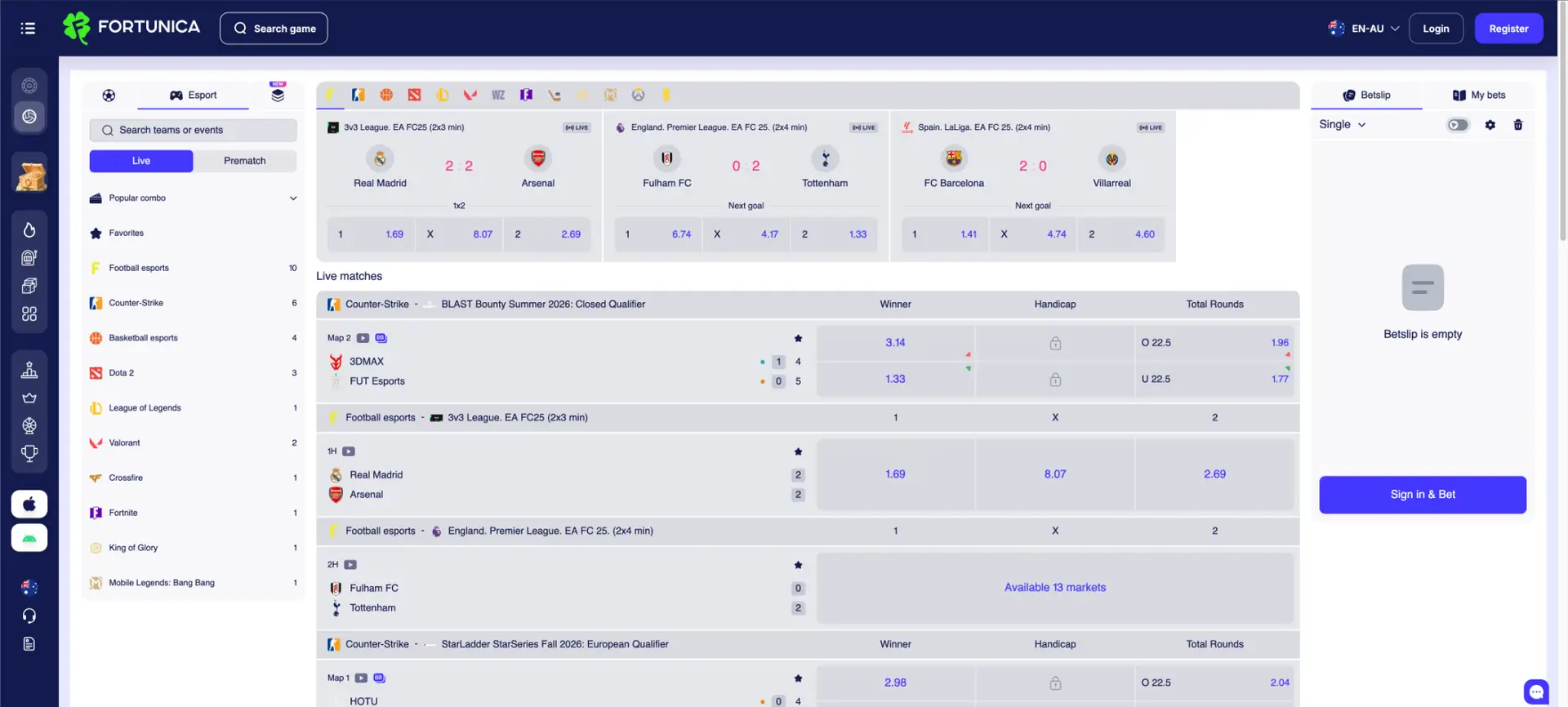Select the Dota 2 icon in top filter bar
The image size is (1568, 707).
tap(414, 95)
